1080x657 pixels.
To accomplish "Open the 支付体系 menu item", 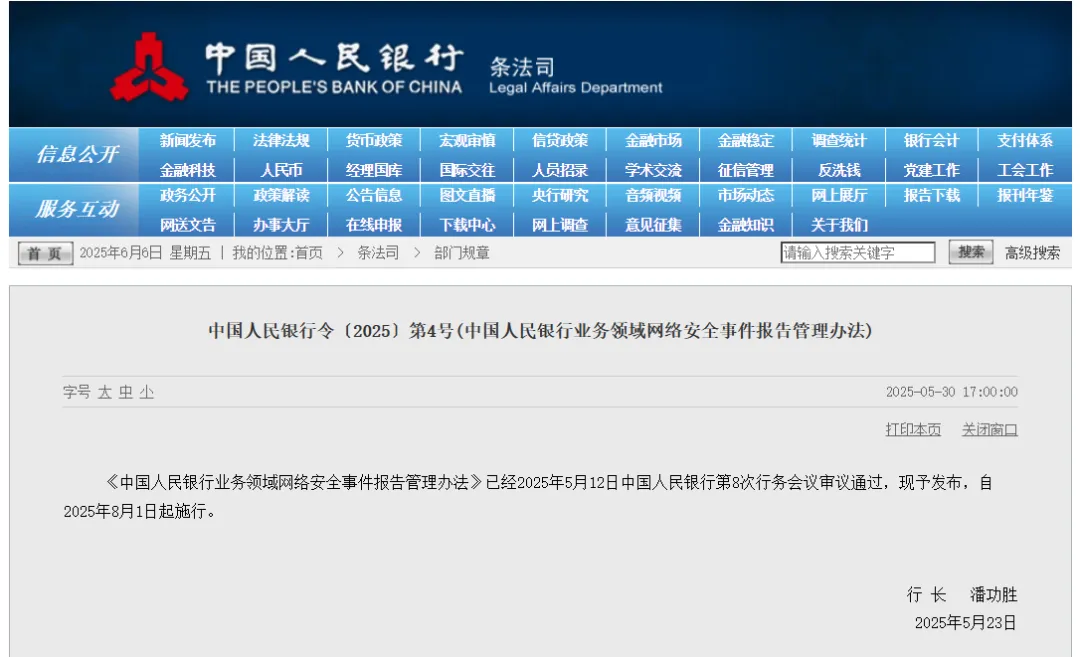I will click(1025, 140).
